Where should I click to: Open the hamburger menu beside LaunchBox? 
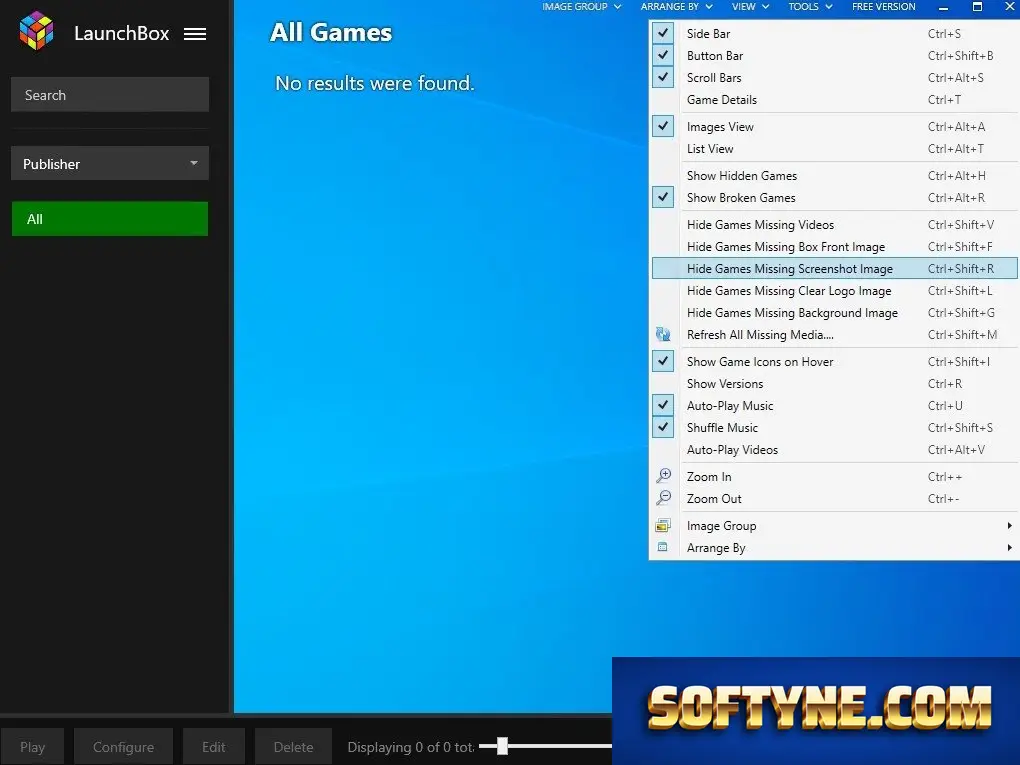tap(195, 34)
